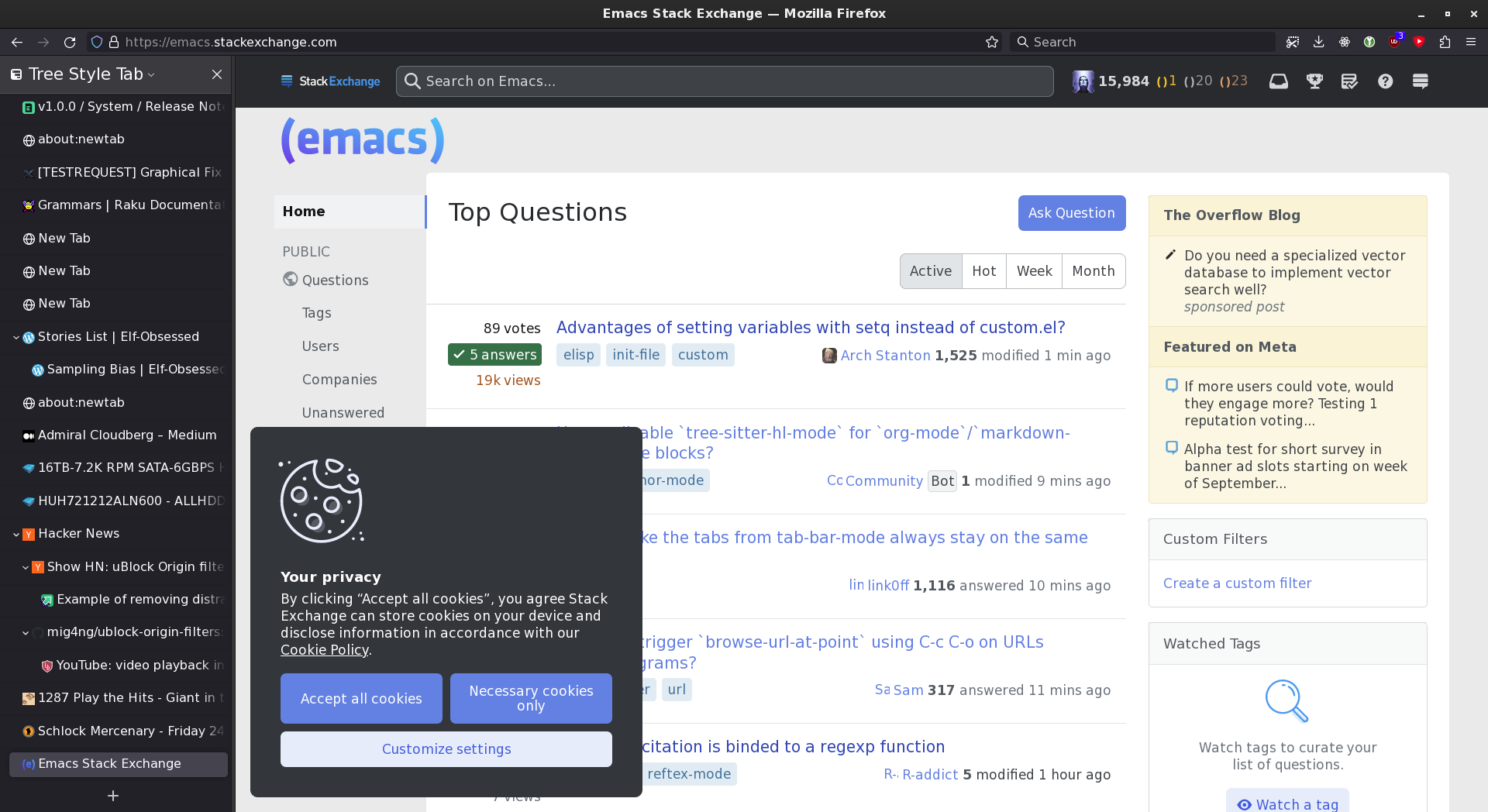Collapse the Hacker News tab tree
Screen dimensions: 1488x812
tap(16, 534)
